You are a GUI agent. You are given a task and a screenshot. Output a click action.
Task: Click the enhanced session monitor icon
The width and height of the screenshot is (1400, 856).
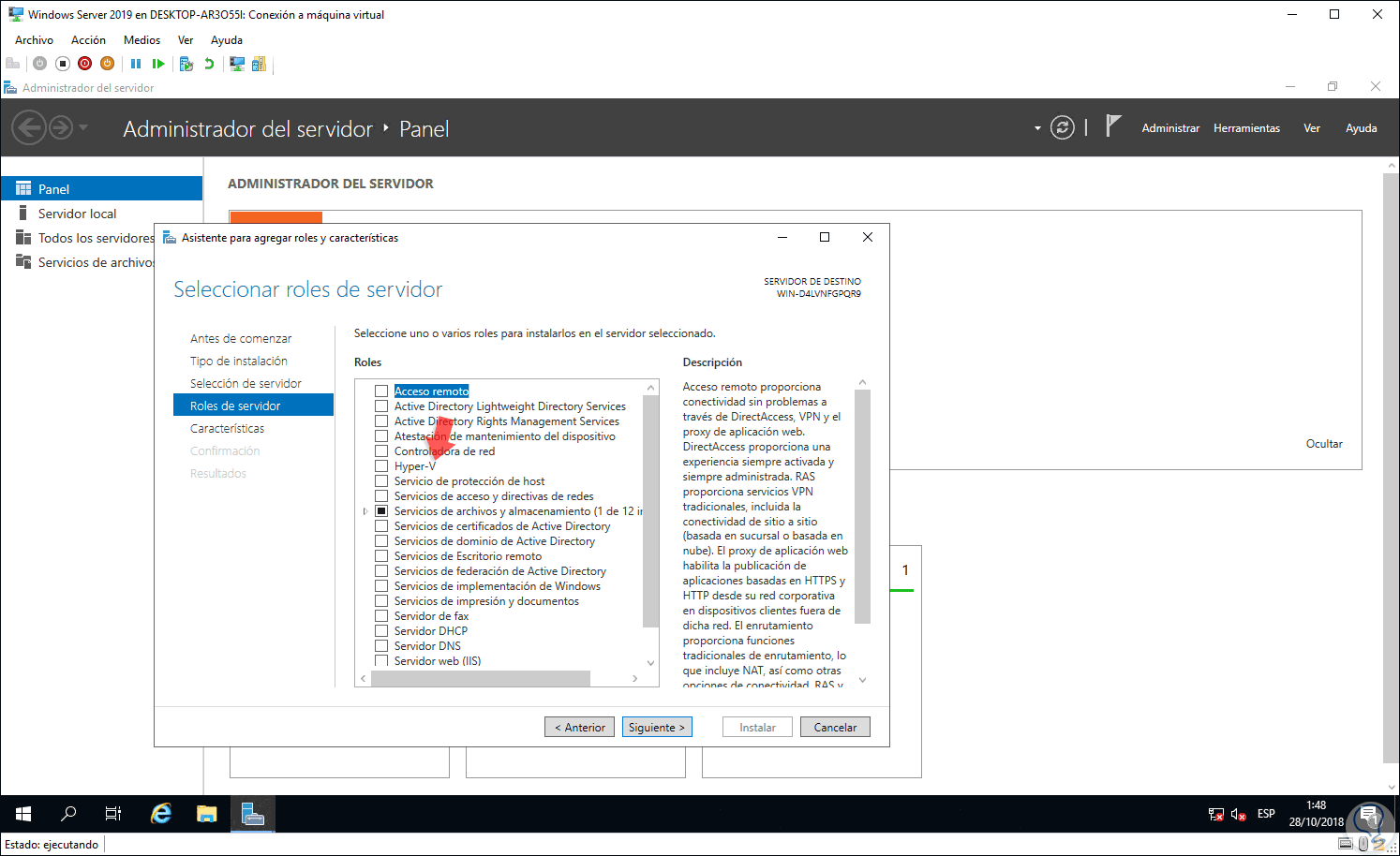click(237, 64)
